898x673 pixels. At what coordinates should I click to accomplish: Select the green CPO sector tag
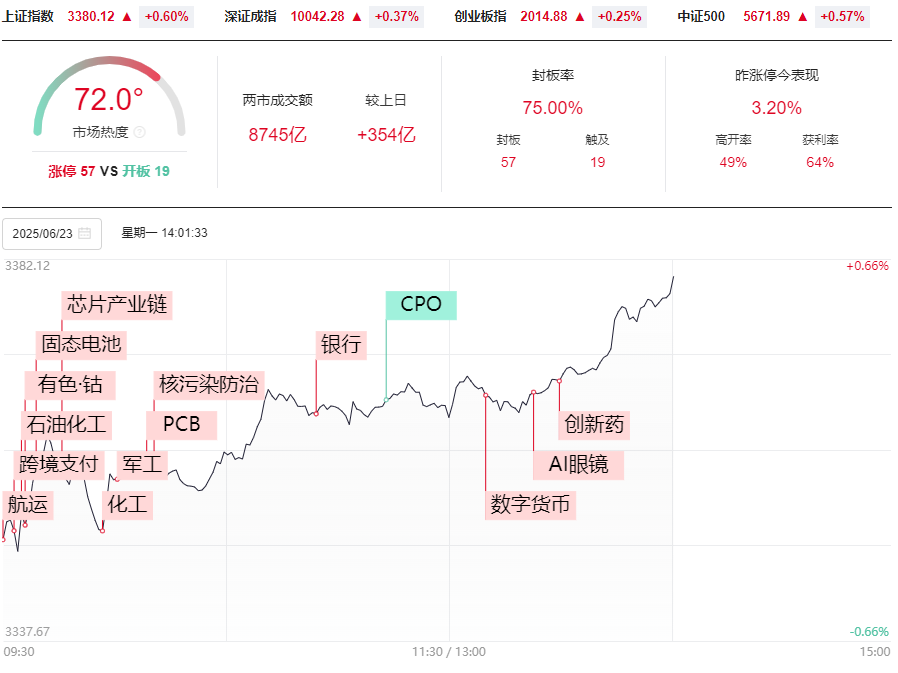[421, 305]
